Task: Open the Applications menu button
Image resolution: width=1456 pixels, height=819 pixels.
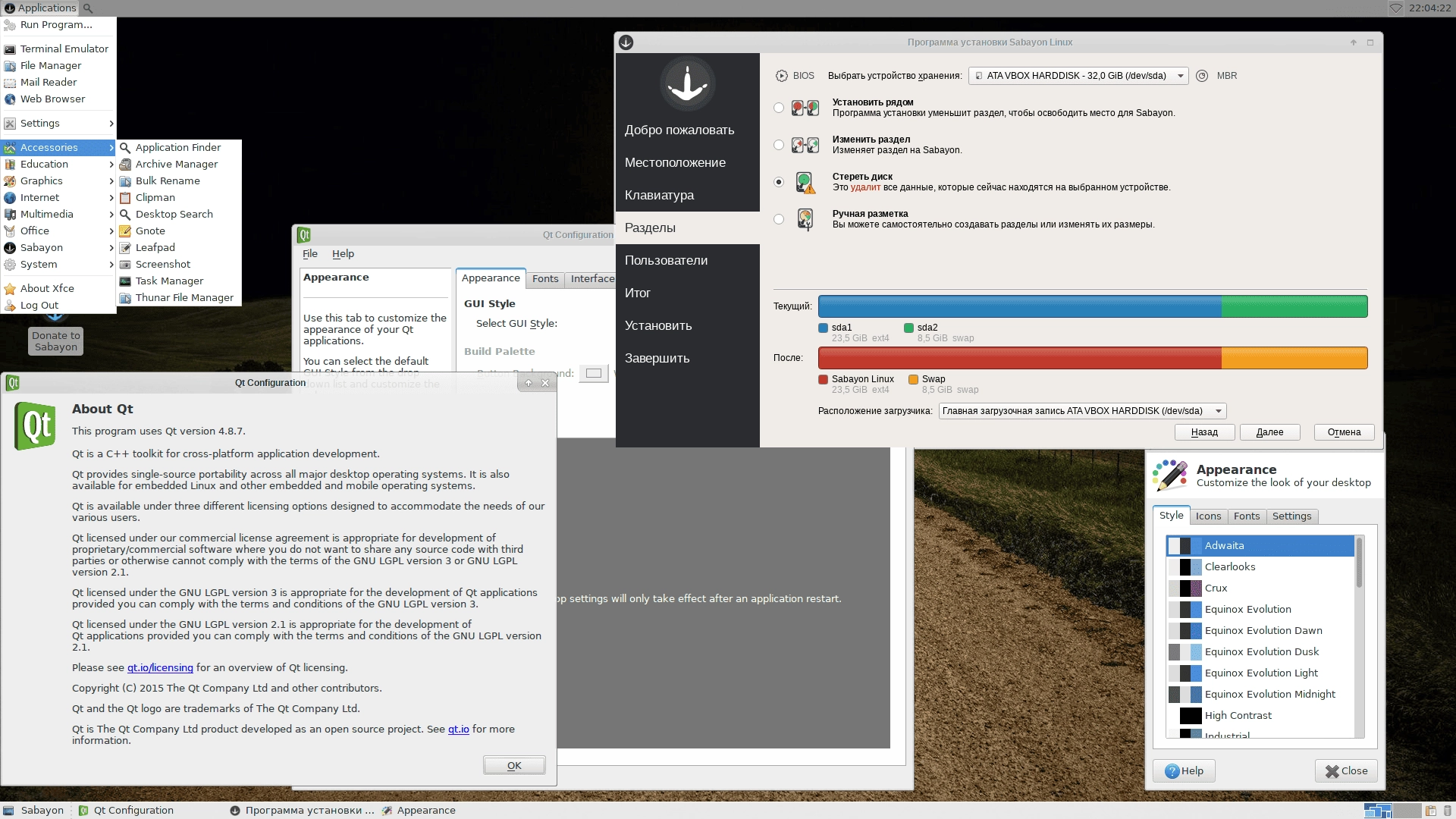Action: pyautogui.click(x=40, y=8)
